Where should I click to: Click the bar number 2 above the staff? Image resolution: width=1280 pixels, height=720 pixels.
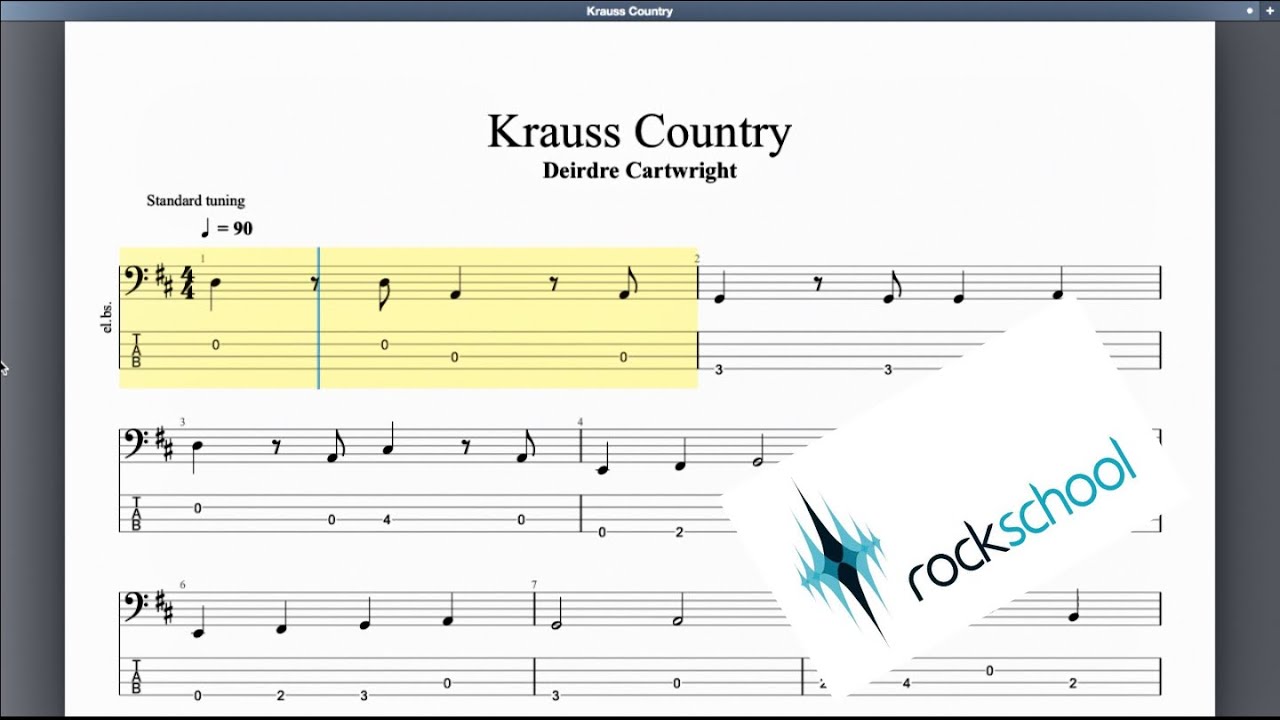click(x=697, y=259)
